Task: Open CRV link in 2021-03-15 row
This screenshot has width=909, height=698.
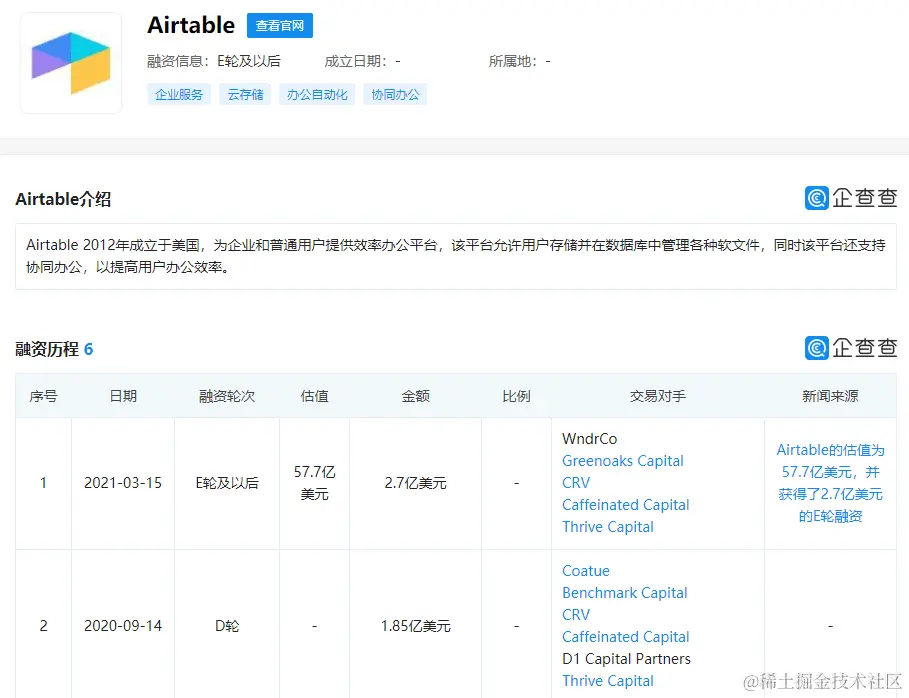Action: pos(576,483)
